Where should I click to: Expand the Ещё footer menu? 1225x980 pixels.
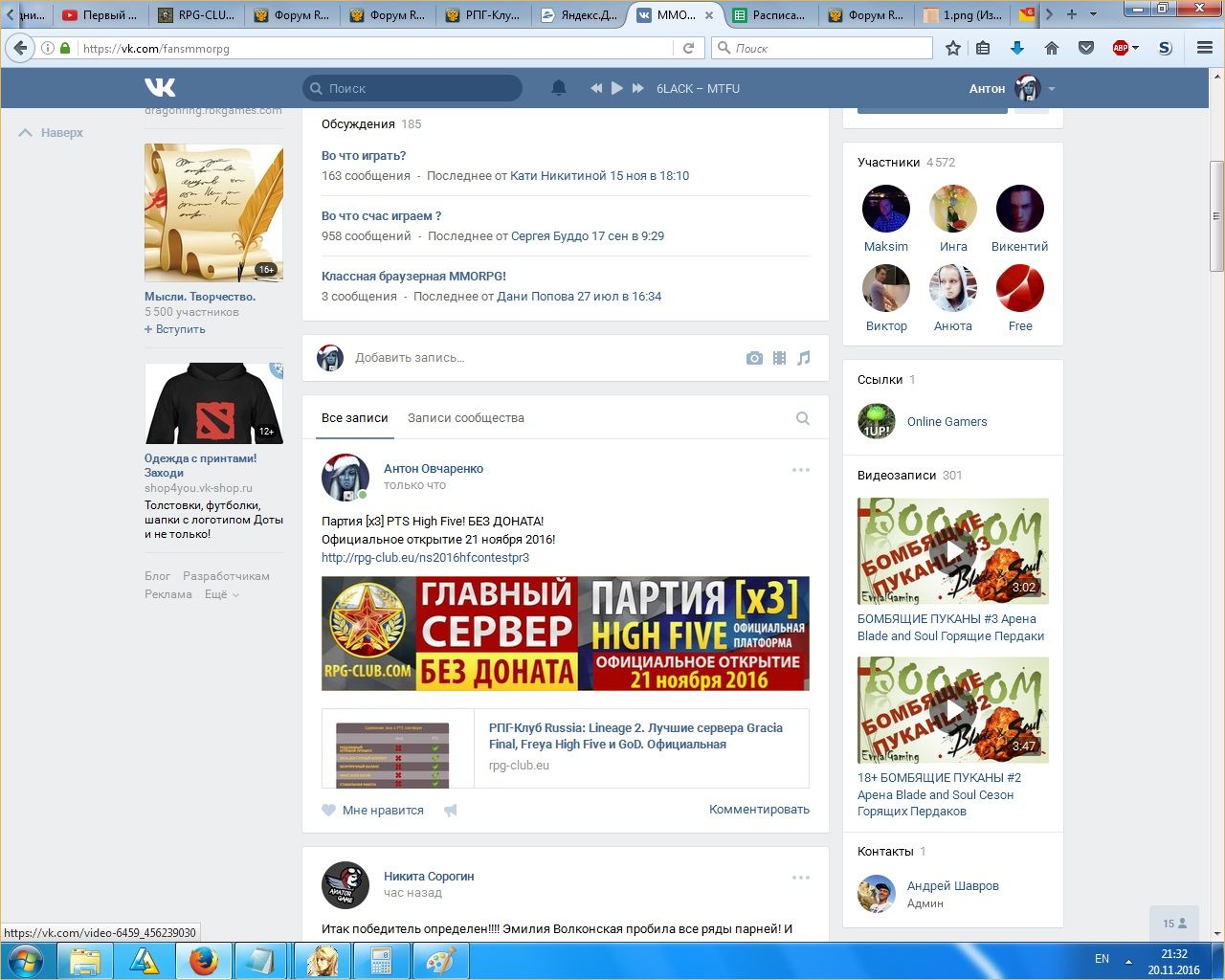pos(221,594)
